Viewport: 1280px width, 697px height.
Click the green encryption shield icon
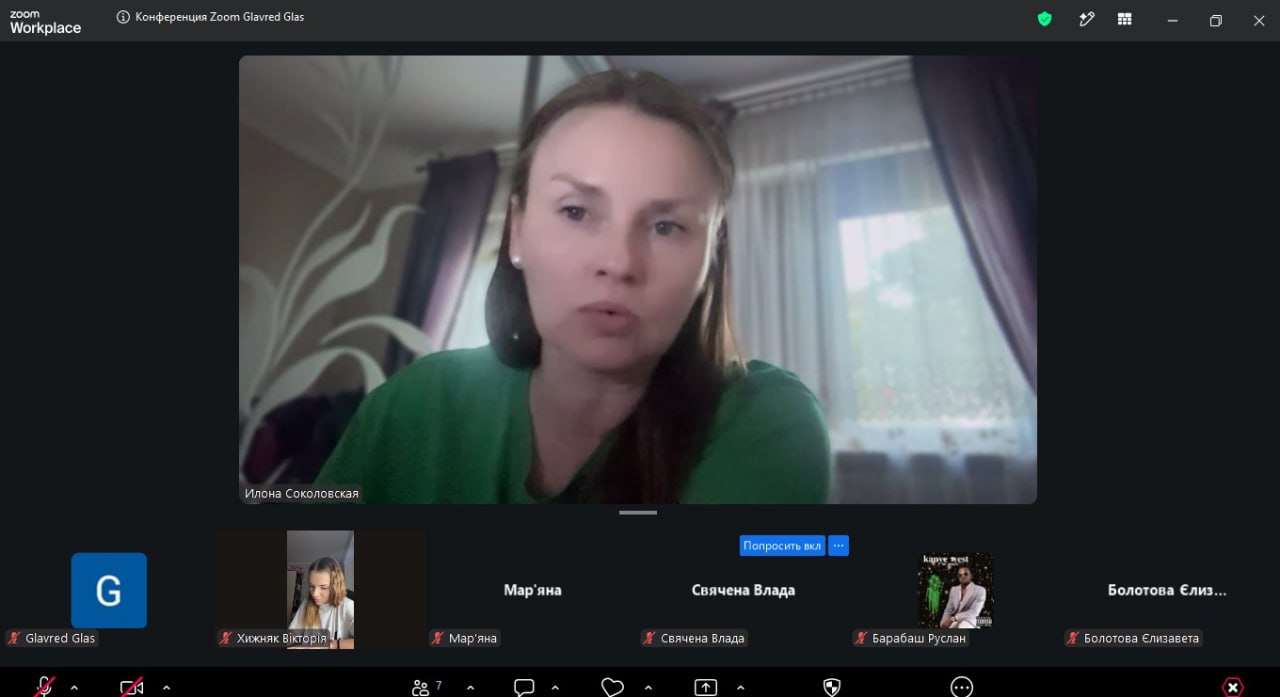point(1044,19)
